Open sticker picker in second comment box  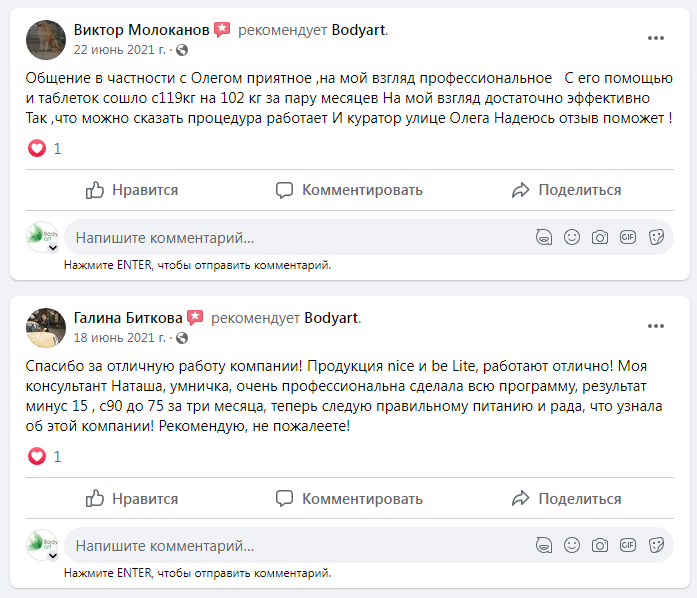[x=657, y=546]
